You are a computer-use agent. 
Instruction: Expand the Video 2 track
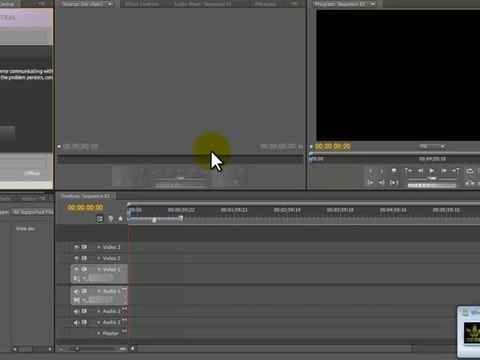click(x=99, y=258)
